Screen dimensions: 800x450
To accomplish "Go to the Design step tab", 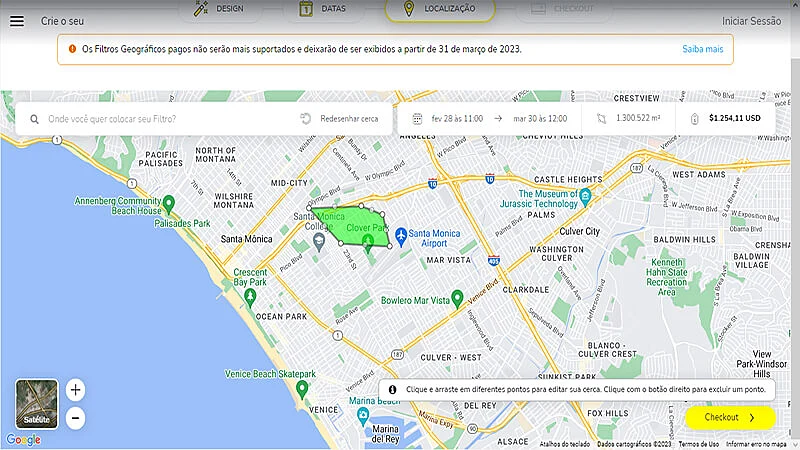I will (220, 9).
